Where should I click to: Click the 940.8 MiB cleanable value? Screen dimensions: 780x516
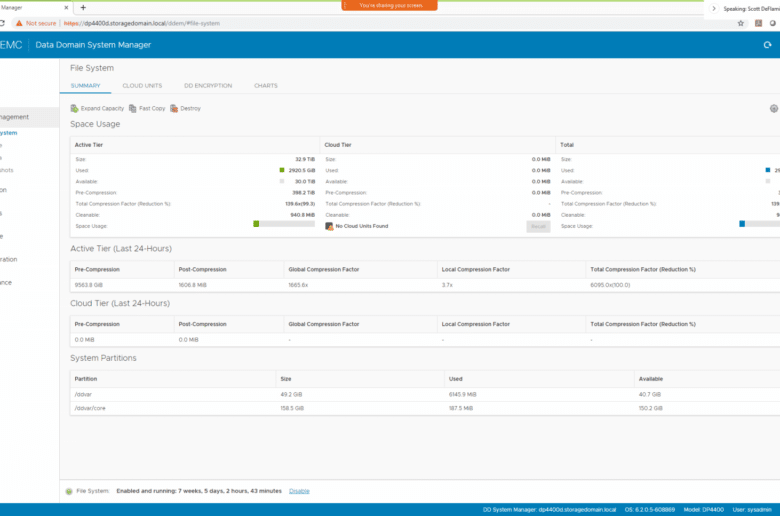coord(302,215)
